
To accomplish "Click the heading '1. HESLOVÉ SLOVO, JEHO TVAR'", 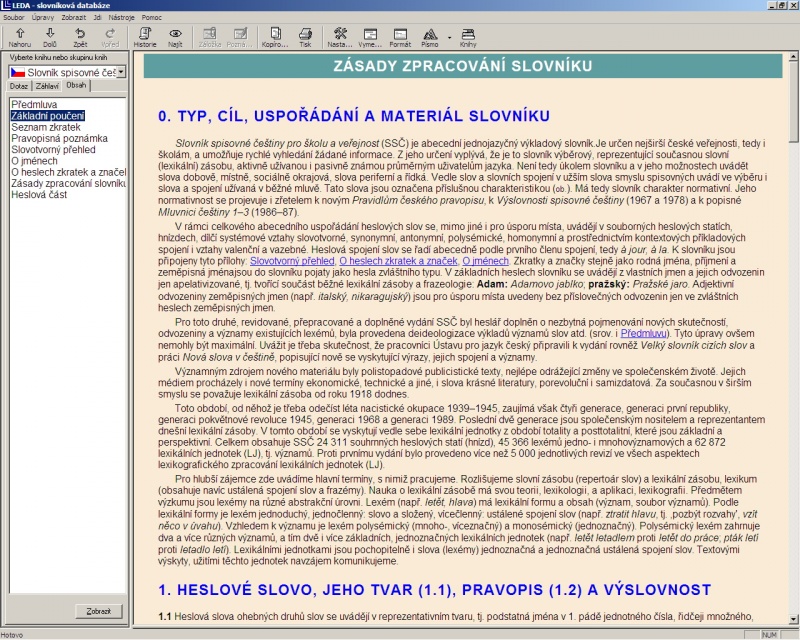I will [x=435, y=590].
